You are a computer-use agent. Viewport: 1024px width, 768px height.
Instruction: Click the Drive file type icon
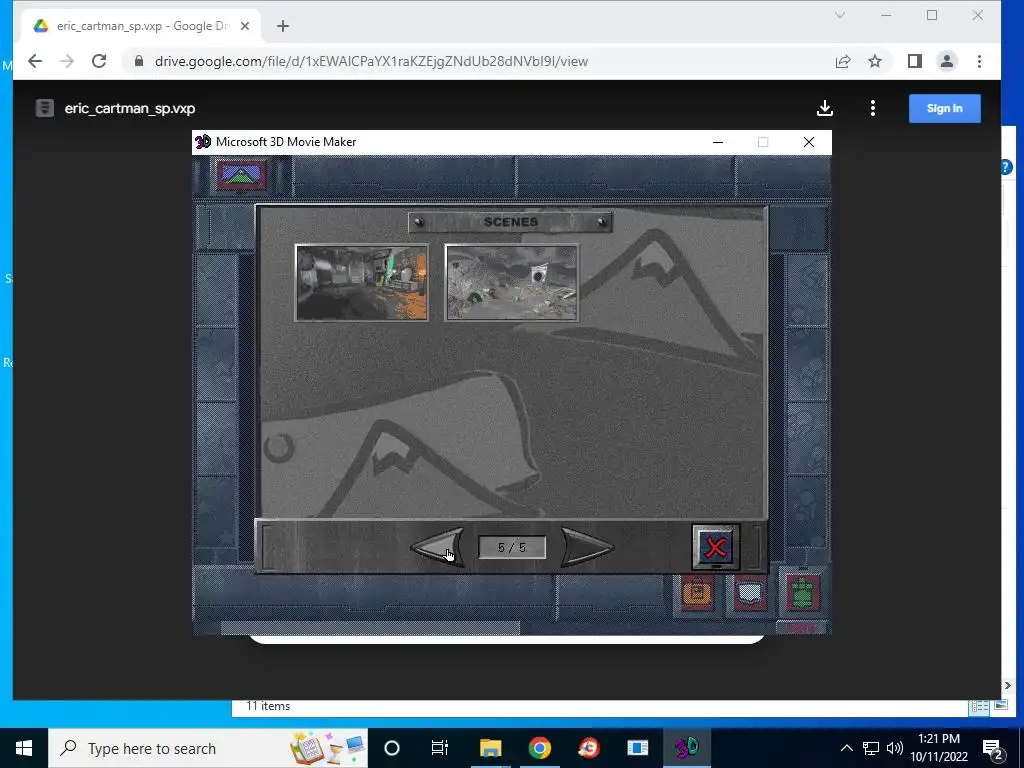tap(44, 108)
